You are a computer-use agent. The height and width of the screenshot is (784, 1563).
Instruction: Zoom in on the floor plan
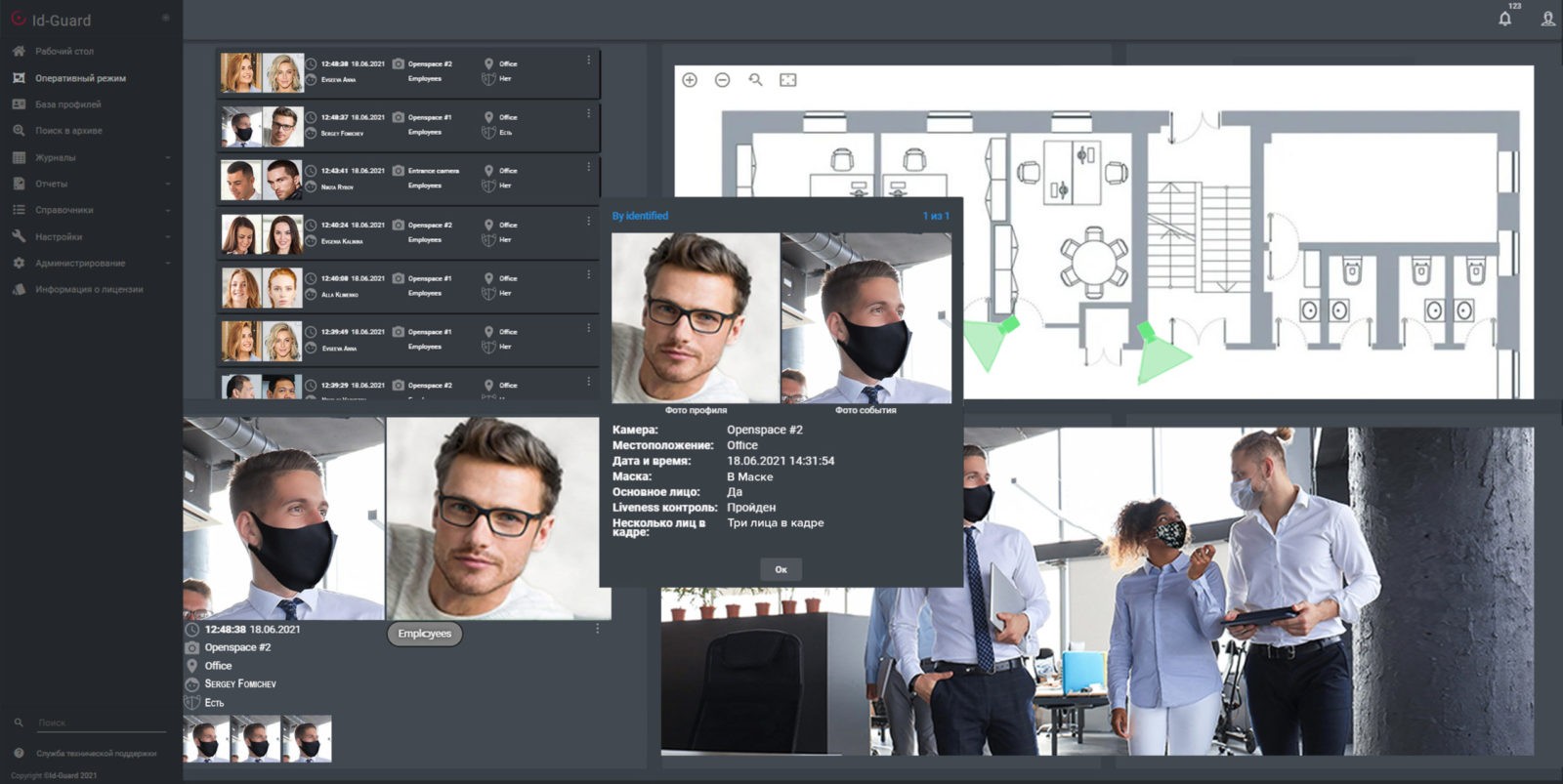pos(690,80)
